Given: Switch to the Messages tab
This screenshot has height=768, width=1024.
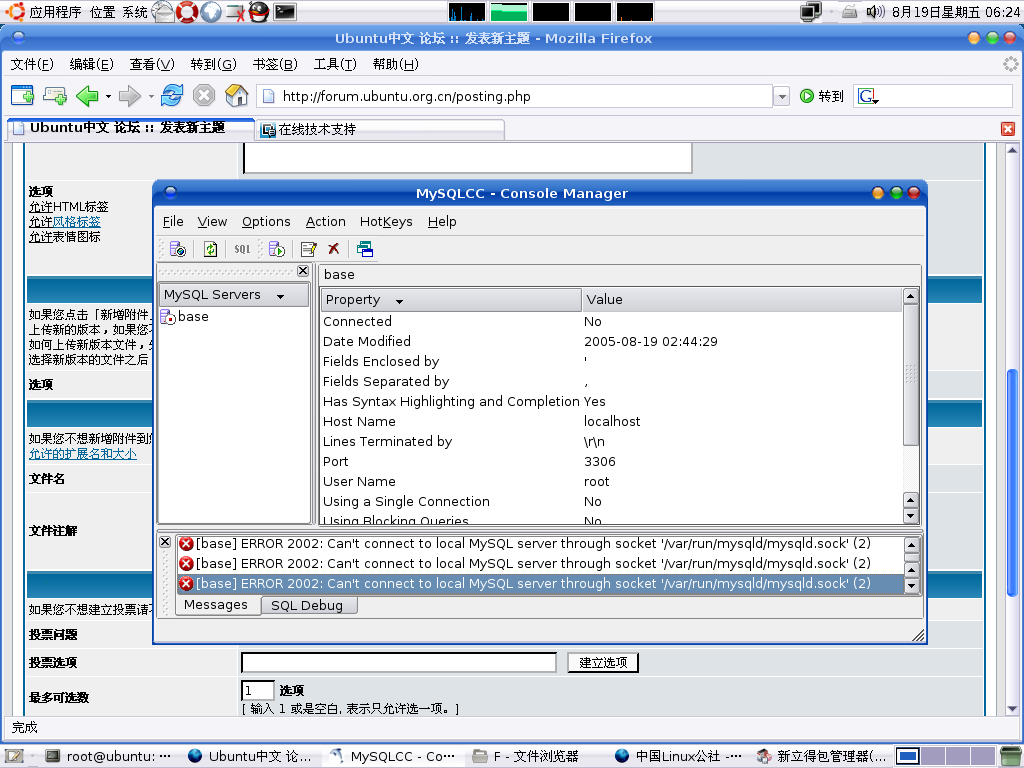Looking at the screenshot, I should [x=216, y=605].
